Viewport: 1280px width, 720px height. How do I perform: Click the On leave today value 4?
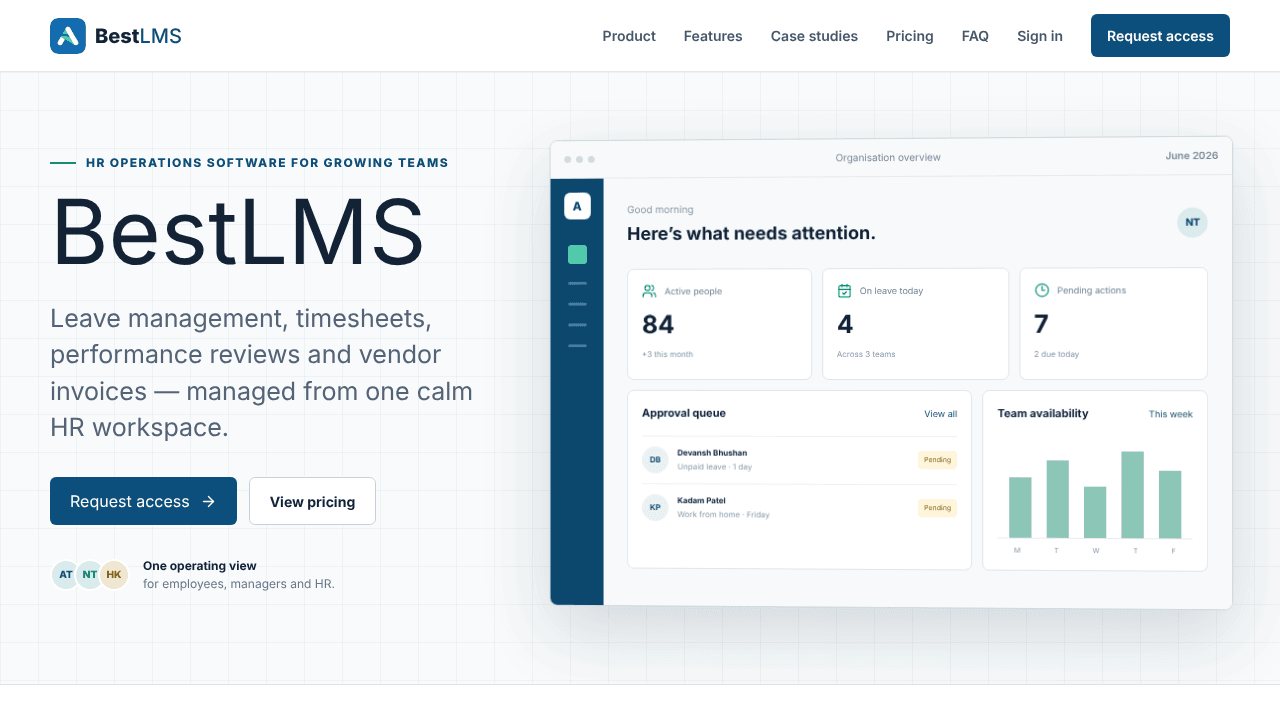(845, 324)
